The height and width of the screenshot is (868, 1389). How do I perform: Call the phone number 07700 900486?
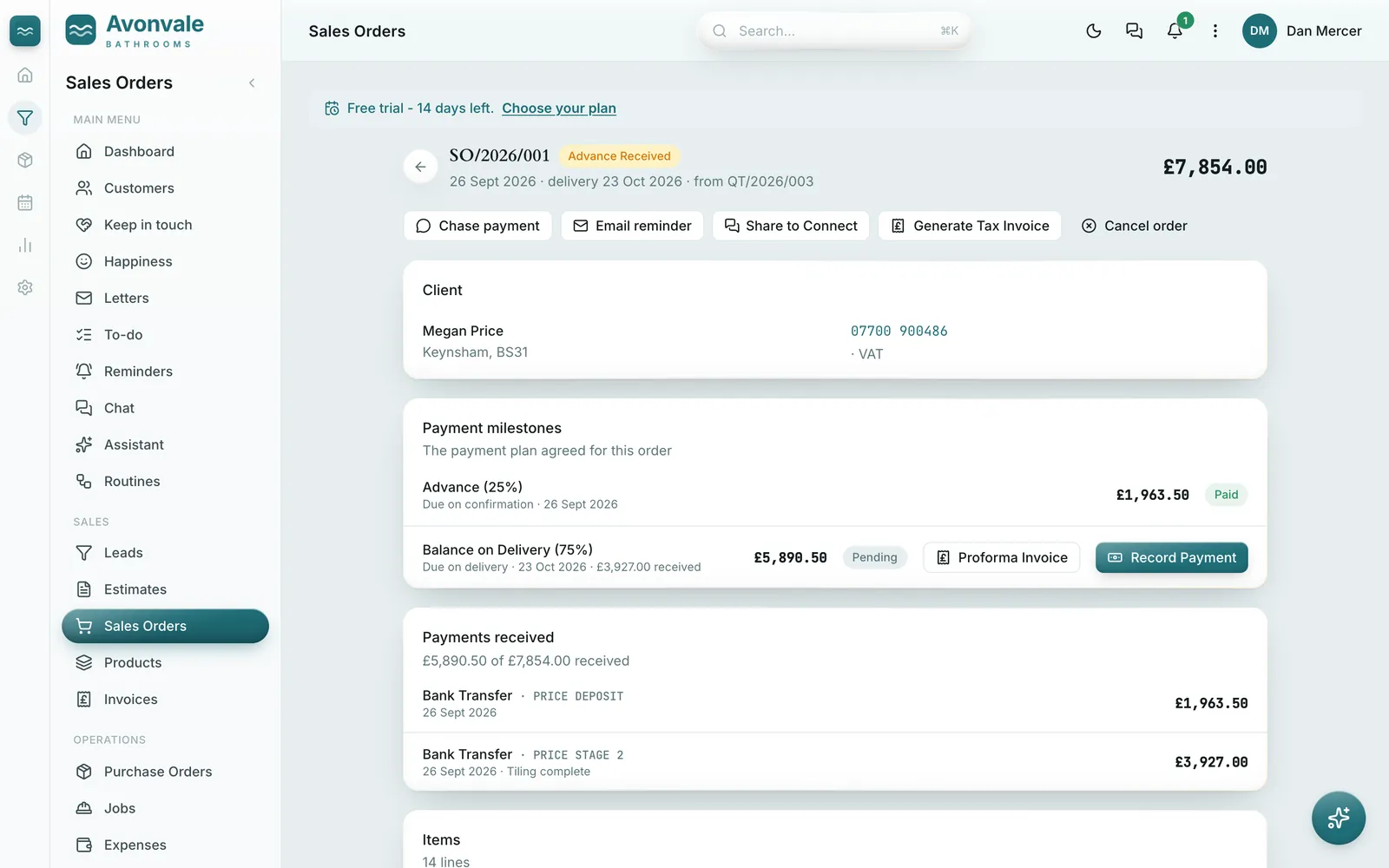point(899,332)
